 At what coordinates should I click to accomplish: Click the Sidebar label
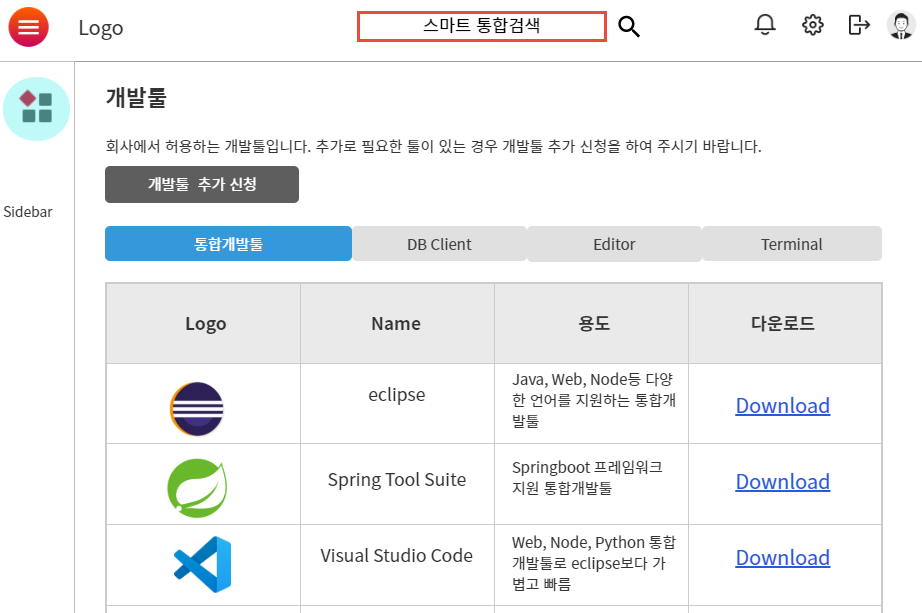click(x=28, y=212)
